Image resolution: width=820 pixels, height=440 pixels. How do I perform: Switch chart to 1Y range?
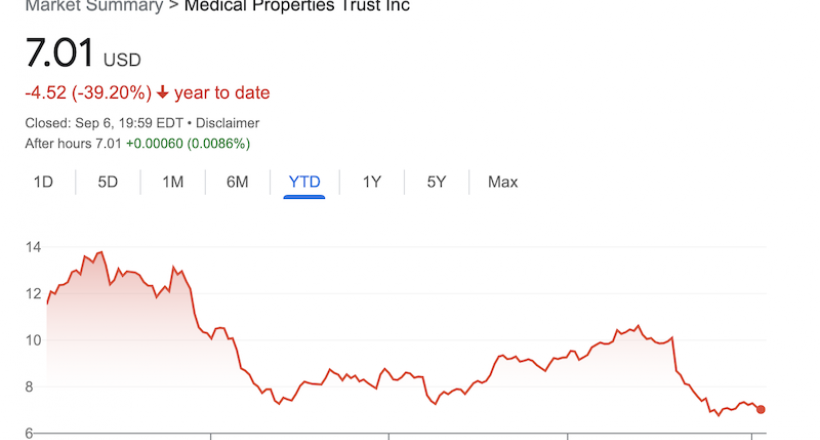coord(372,182)
